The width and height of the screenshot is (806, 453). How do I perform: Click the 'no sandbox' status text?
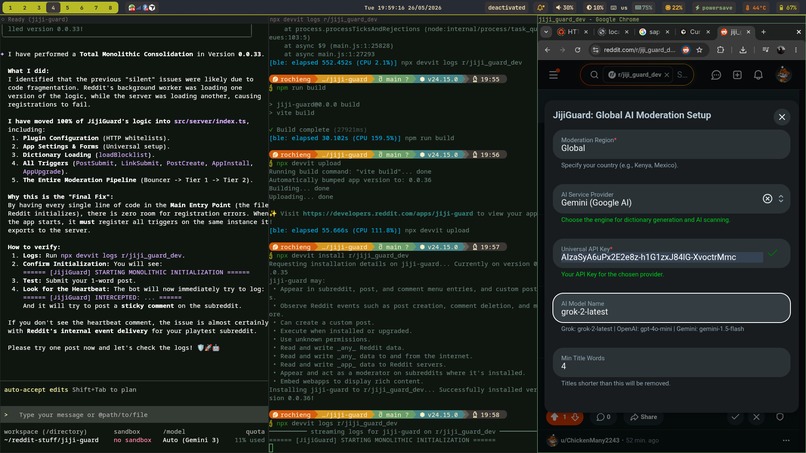133,440
